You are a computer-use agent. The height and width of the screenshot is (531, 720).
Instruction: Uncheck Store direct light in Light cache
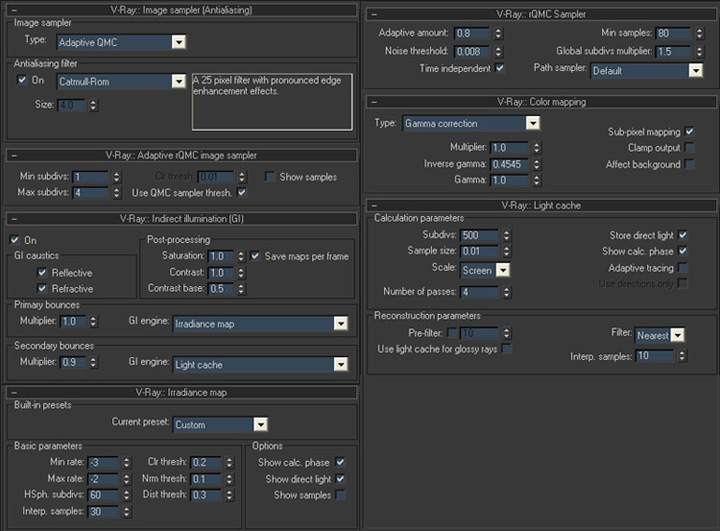point(683,236)
